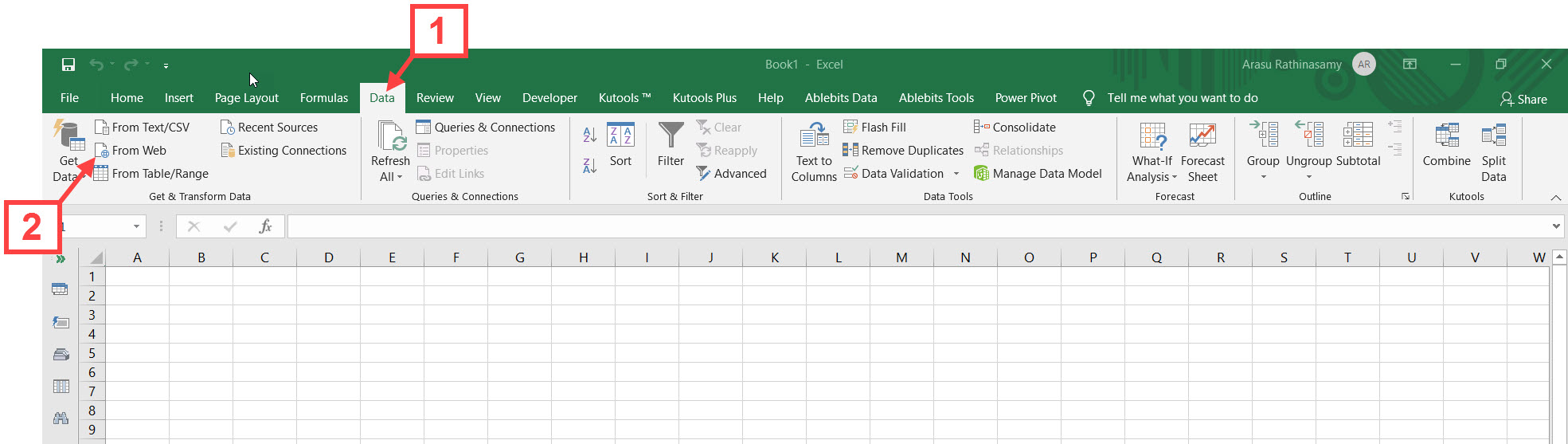Click Reapply filter
The height and width of the screenshot is (444, 1568).
[x=726, y=151]
